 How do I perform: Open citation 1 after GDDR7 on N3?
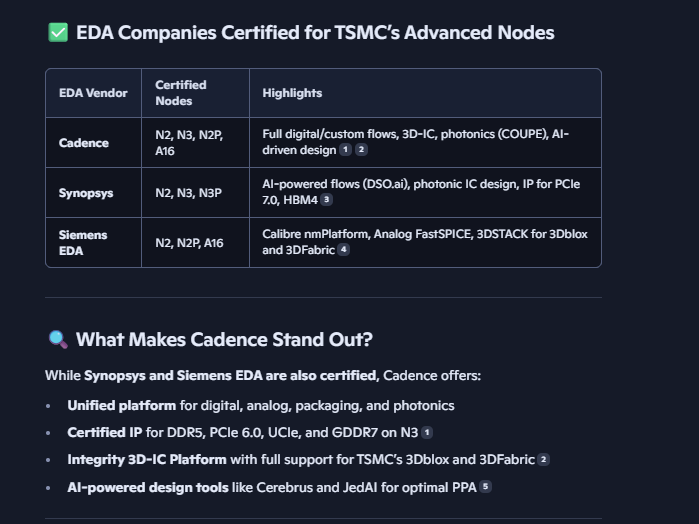click(x=427, y=433)
